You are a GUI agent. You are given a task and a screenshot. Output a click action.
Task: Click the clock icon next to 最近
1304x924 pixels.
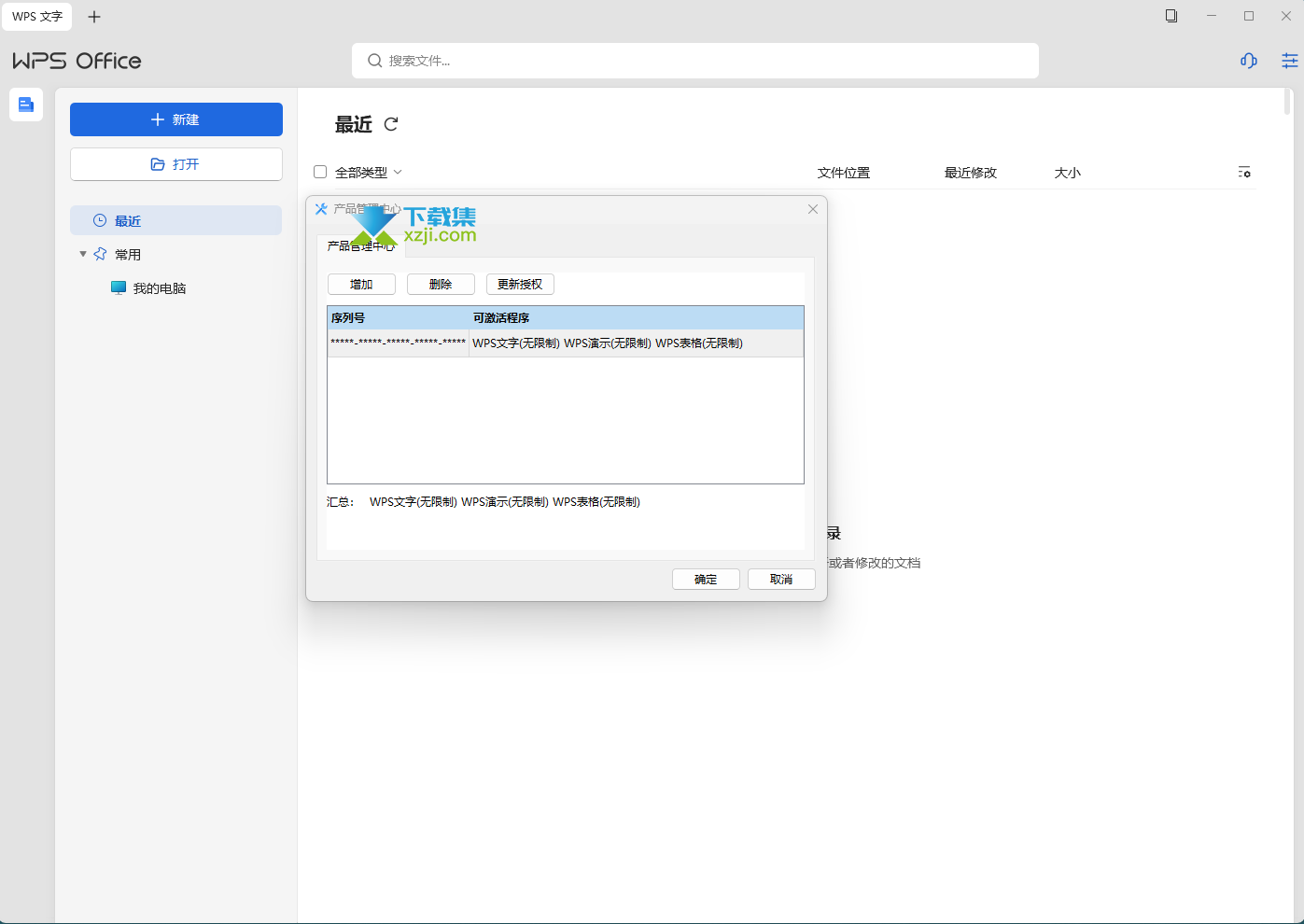pyautogui.click(x=100, y=221)
